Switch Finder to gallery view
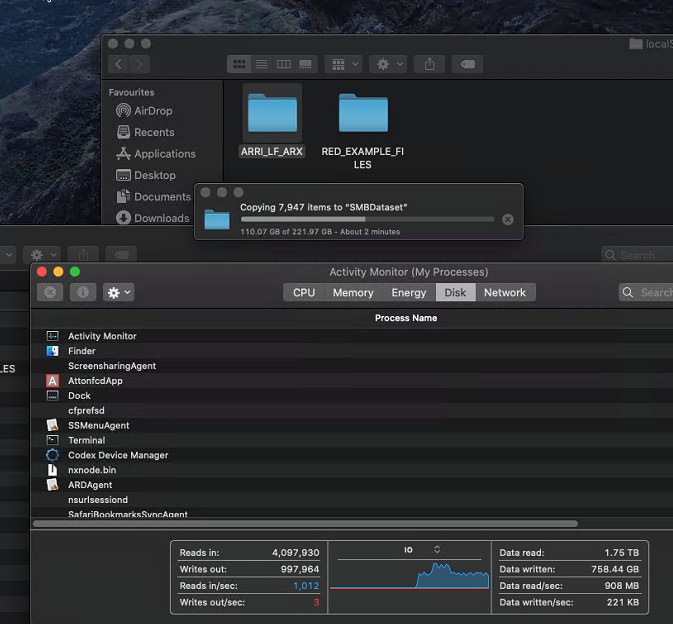673x624 pixels. pos(306,64)
